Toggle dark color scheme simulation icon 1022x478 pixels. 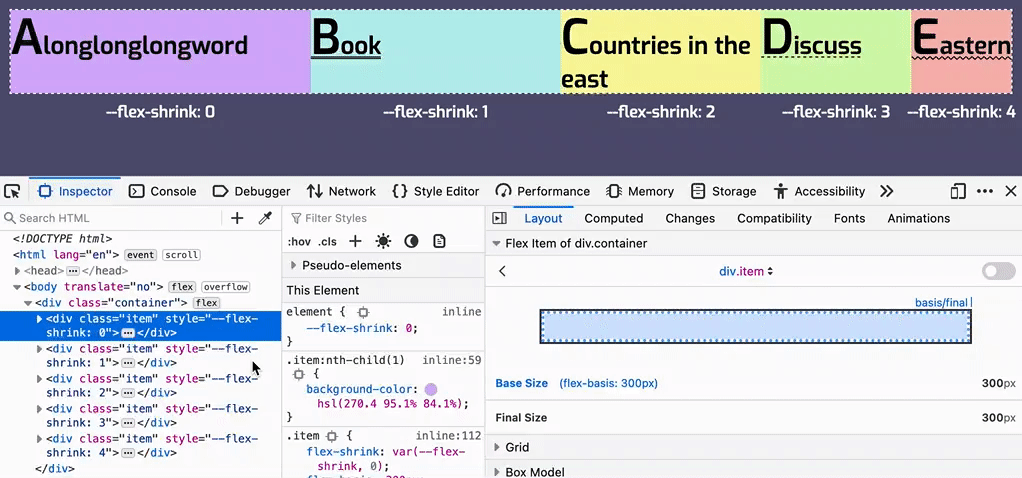tap(411, 241)
